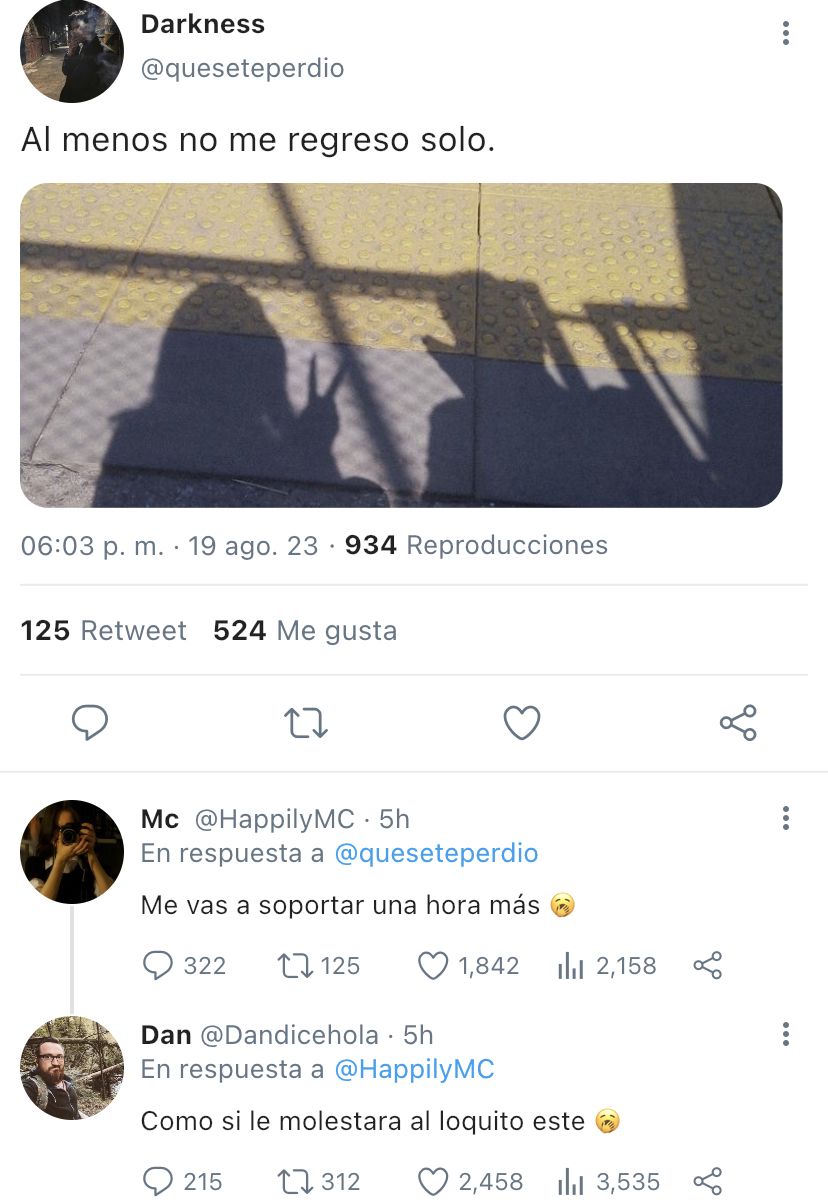View analytics for Dan's reply with 3,535 views
Image resolution: width=828 pixels, height=1200 pixels.
tap(607, 1181)
